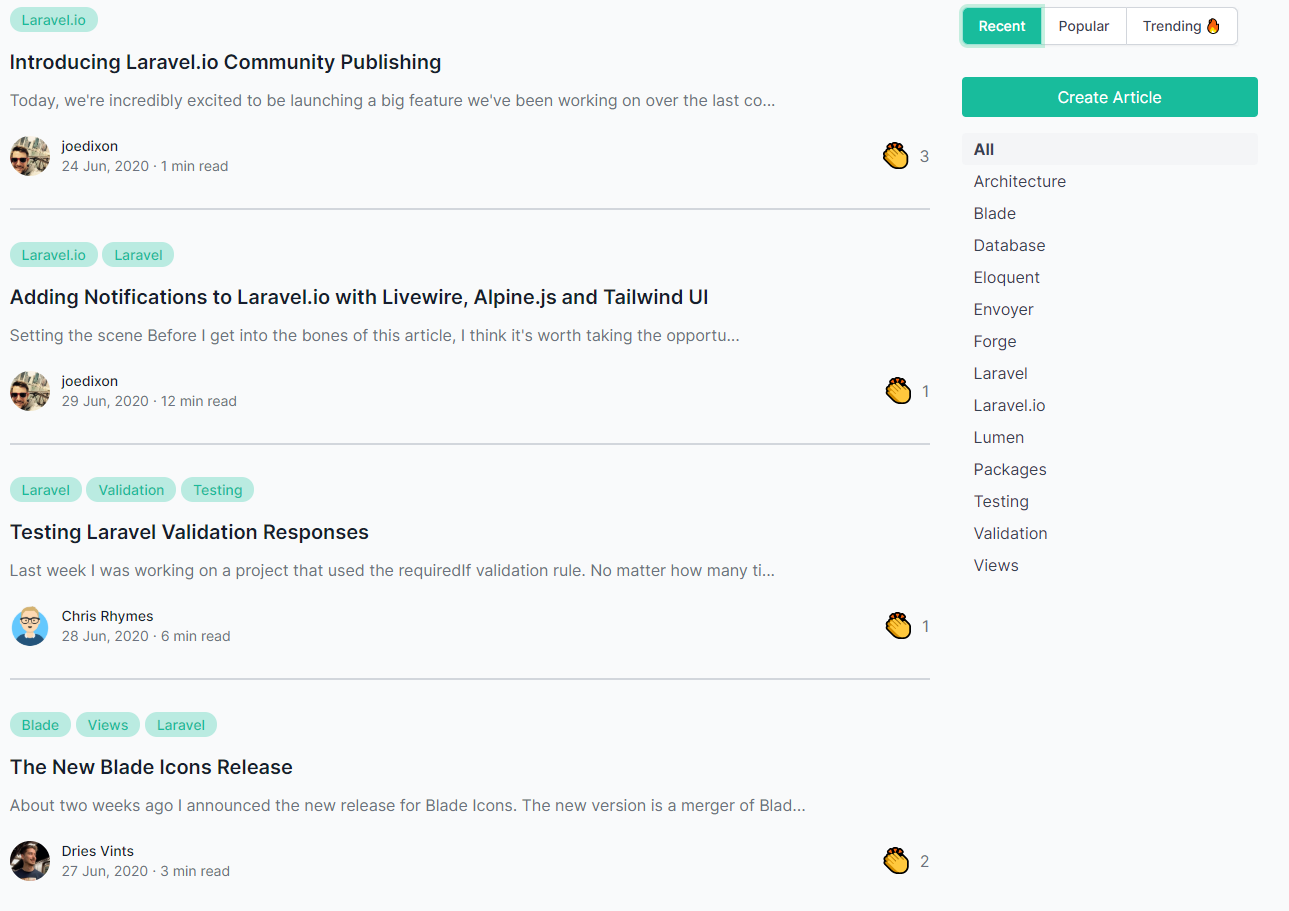Click excerpt starting "Today, we're incredibly excited"
This screenshot has height=911, width=1289.
click(393, 101)
